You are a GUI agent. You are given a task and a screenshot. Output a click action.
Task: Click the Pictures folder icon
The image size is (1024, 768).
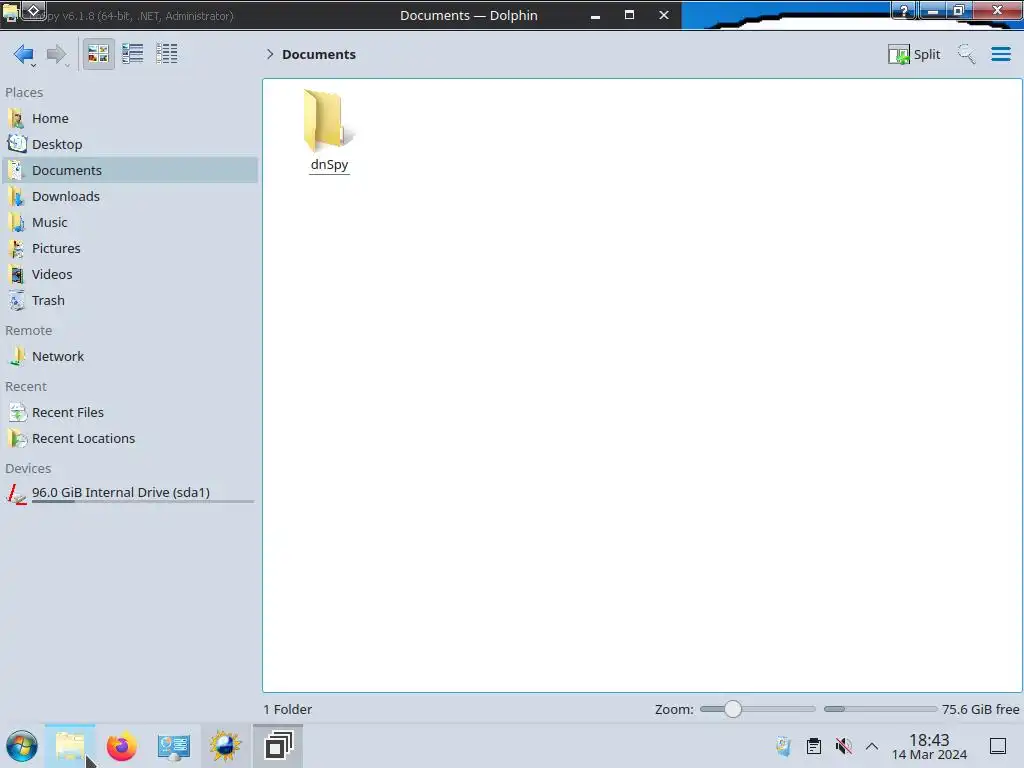pos(16,249)
